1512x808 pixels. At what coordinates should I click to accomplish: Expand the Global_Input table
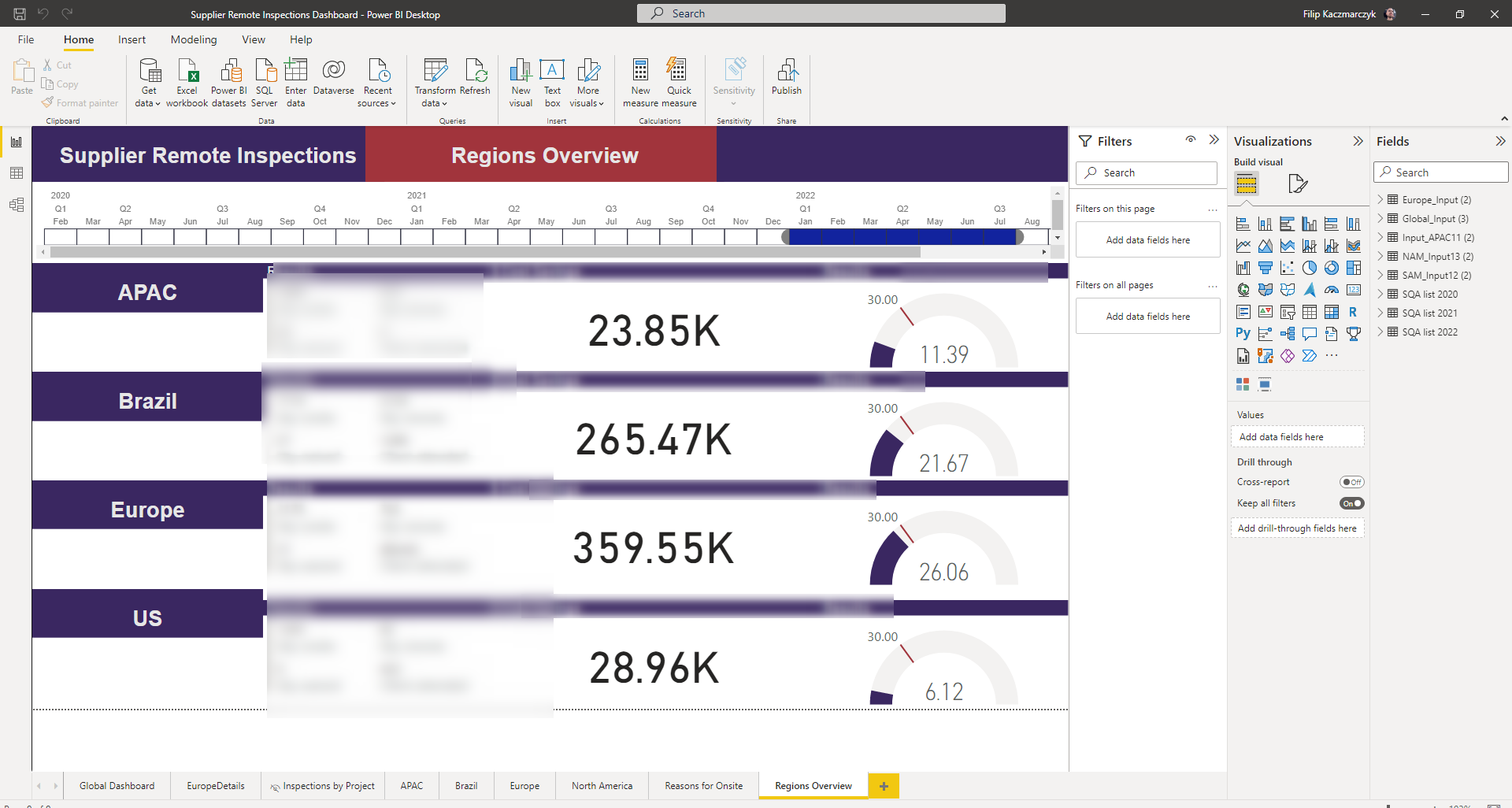point(1380,218)
